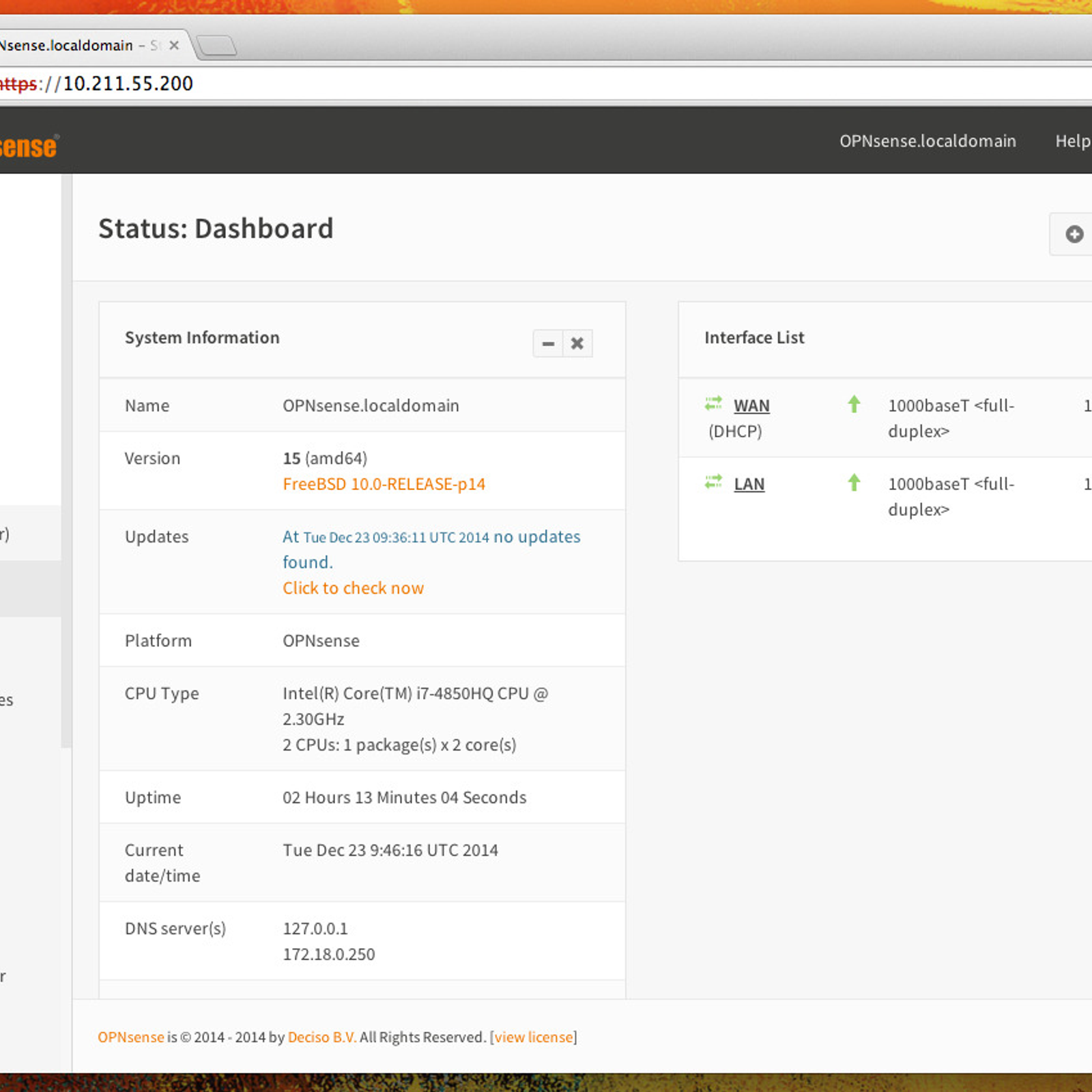Click the CPU type Intel Core i7-4850HQ text
The height and width of the screenshot is (1092, 1092).
tap(416, 706)
